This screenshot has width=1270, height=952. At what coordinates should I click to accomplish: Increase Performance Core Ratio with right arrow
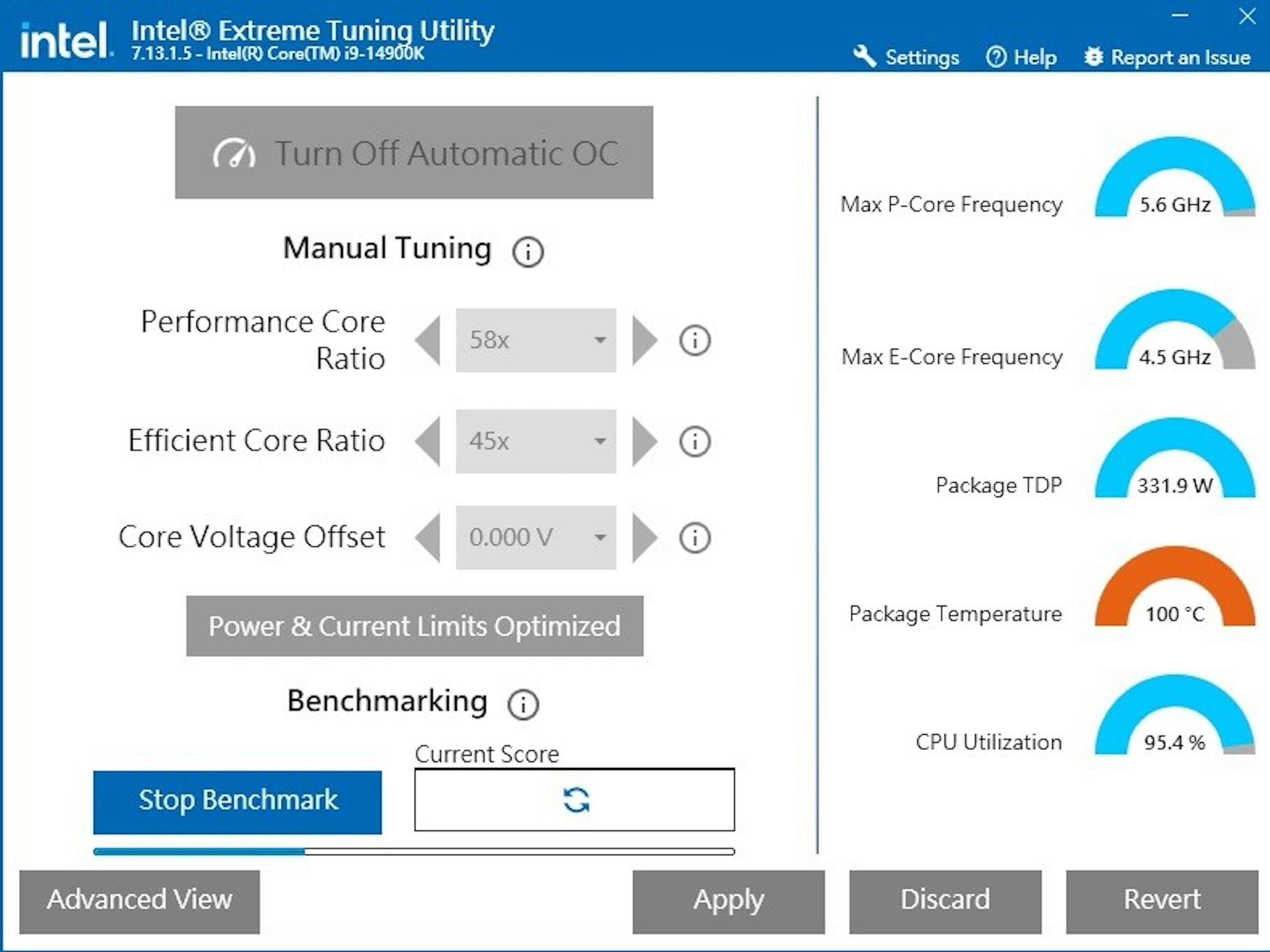[644, 340]
